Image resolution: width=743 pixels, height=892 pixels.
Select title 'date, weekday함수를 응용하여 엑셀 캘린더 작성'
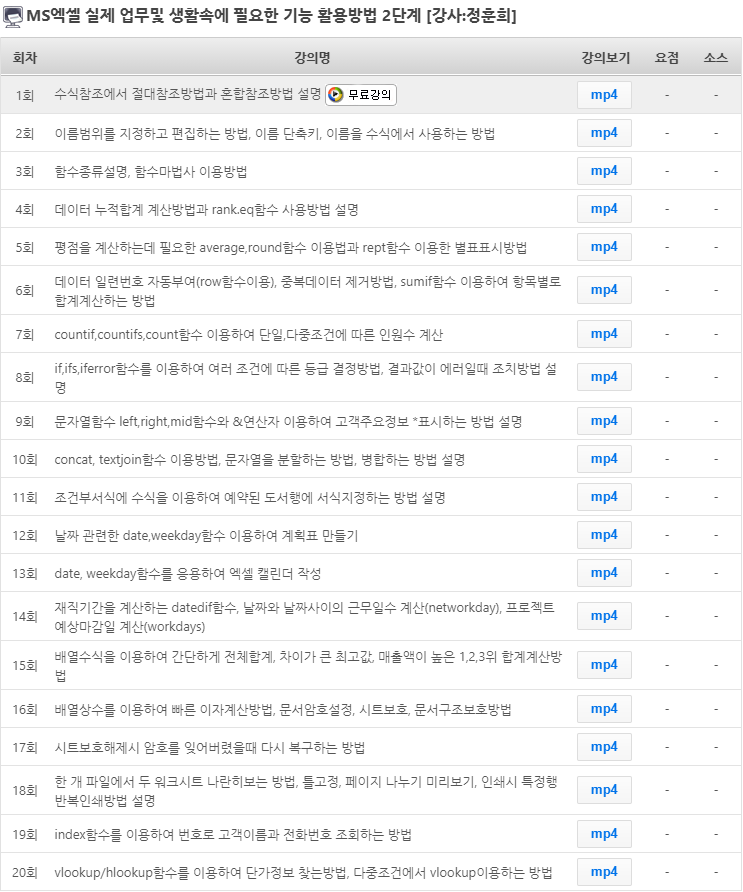click(x=188, y=574)
